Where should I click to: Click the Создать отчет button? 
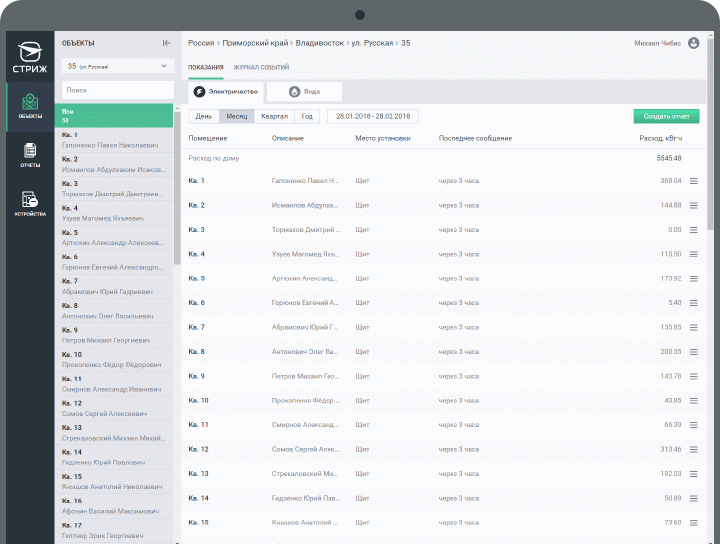click(666, 116)
